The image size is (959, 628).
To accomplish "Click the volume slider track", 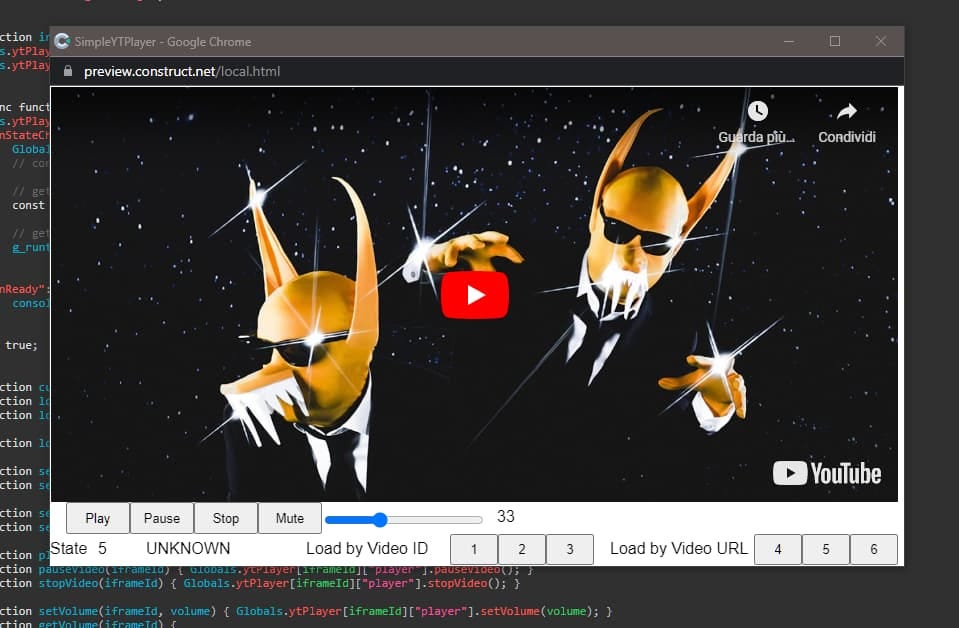I will point(403,519).
